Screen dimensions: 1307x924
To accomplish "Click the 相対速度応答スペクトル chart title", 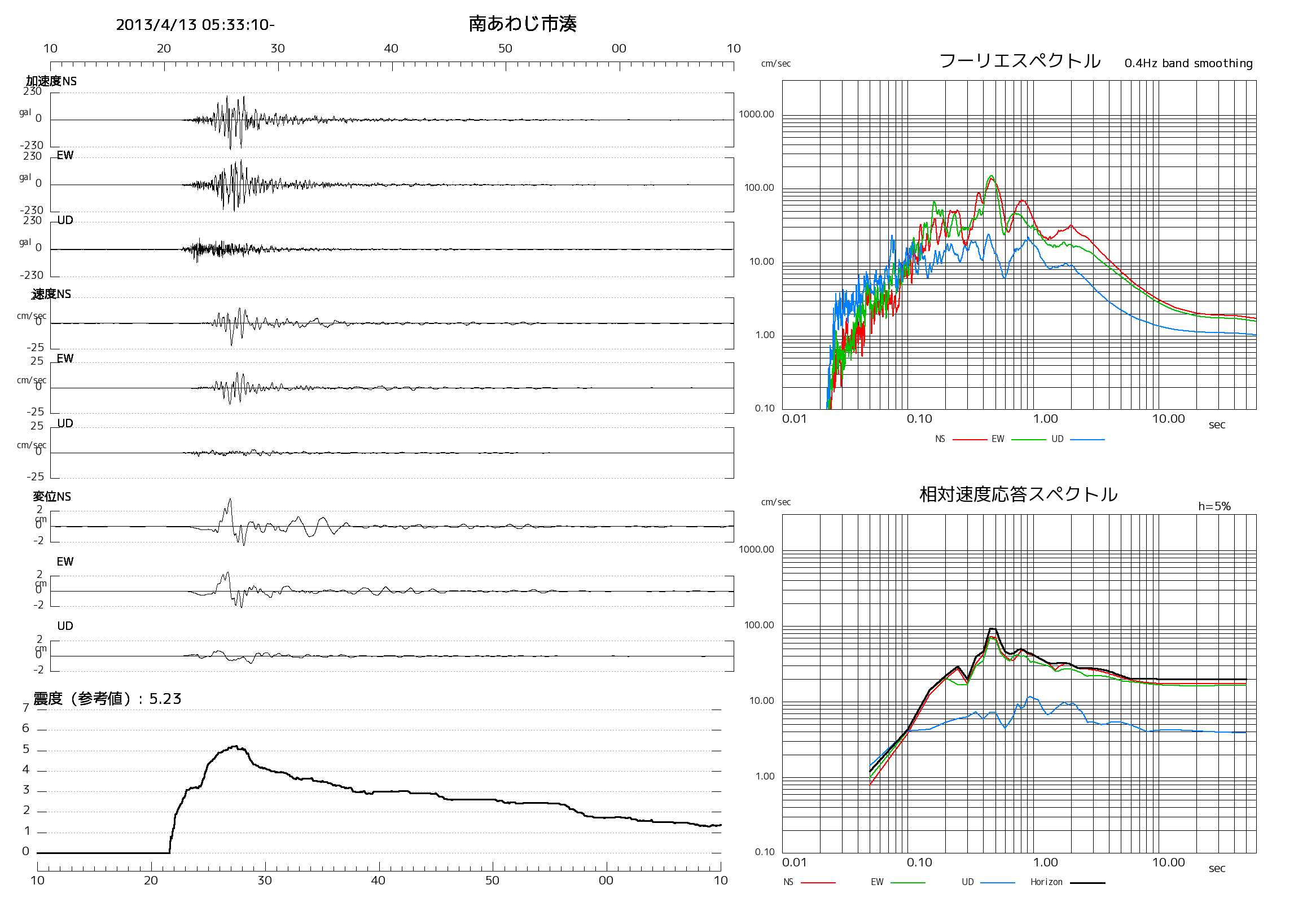I will point(1019,494).
